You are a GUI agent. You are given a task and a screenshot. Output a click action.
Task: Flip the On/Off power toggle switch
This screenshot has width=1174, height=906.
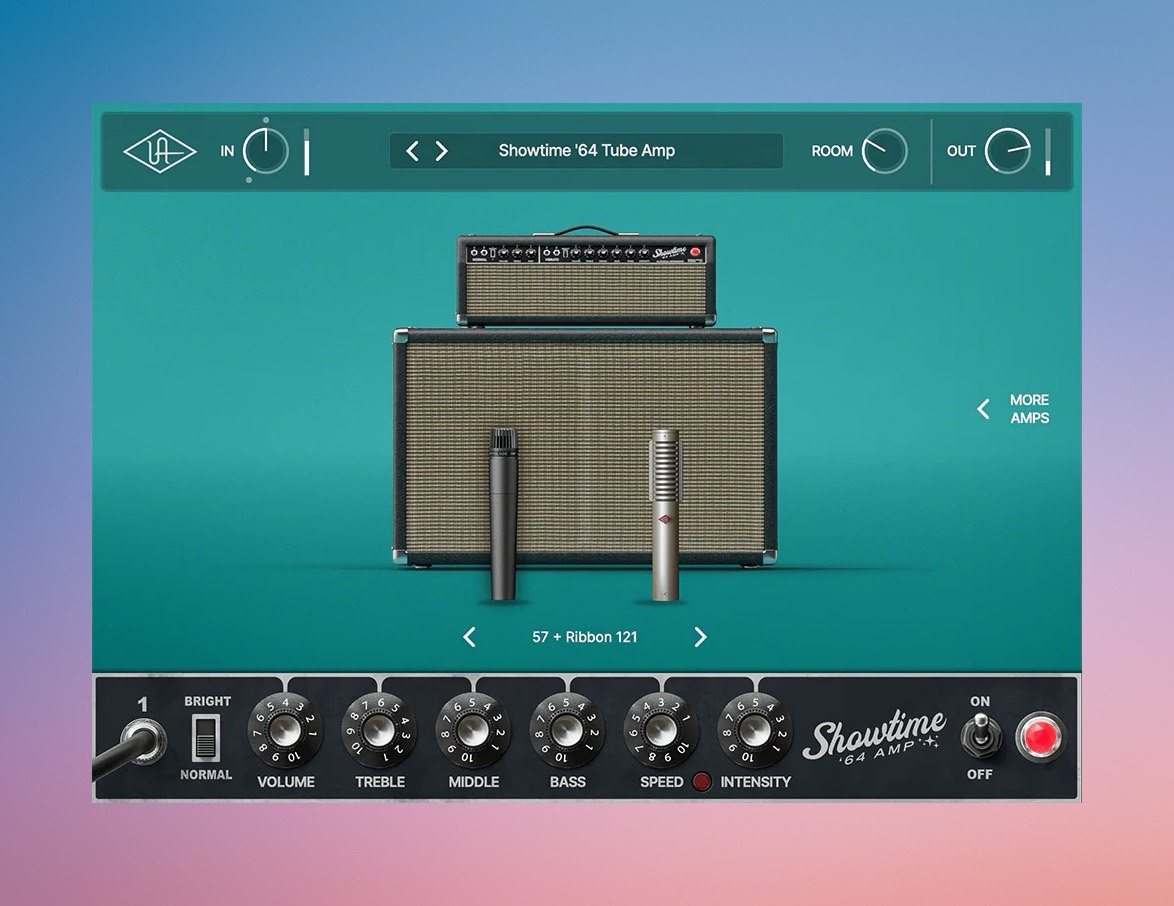[979, 739]
